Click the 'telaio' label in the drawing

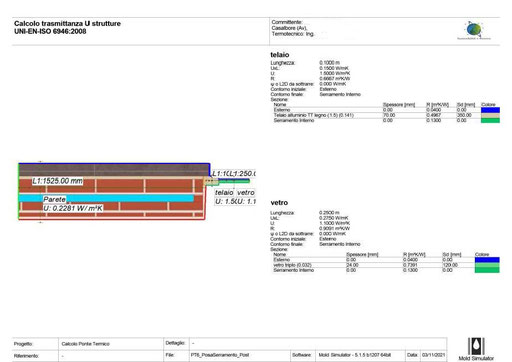(224, 193)
